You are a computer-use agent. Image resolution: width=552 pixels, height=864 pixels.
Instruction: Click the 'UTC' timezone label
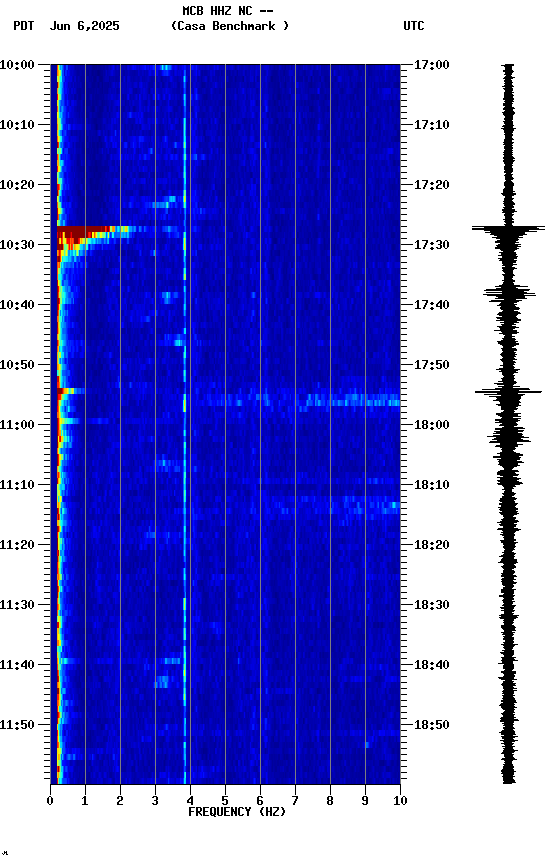[414, 26]
